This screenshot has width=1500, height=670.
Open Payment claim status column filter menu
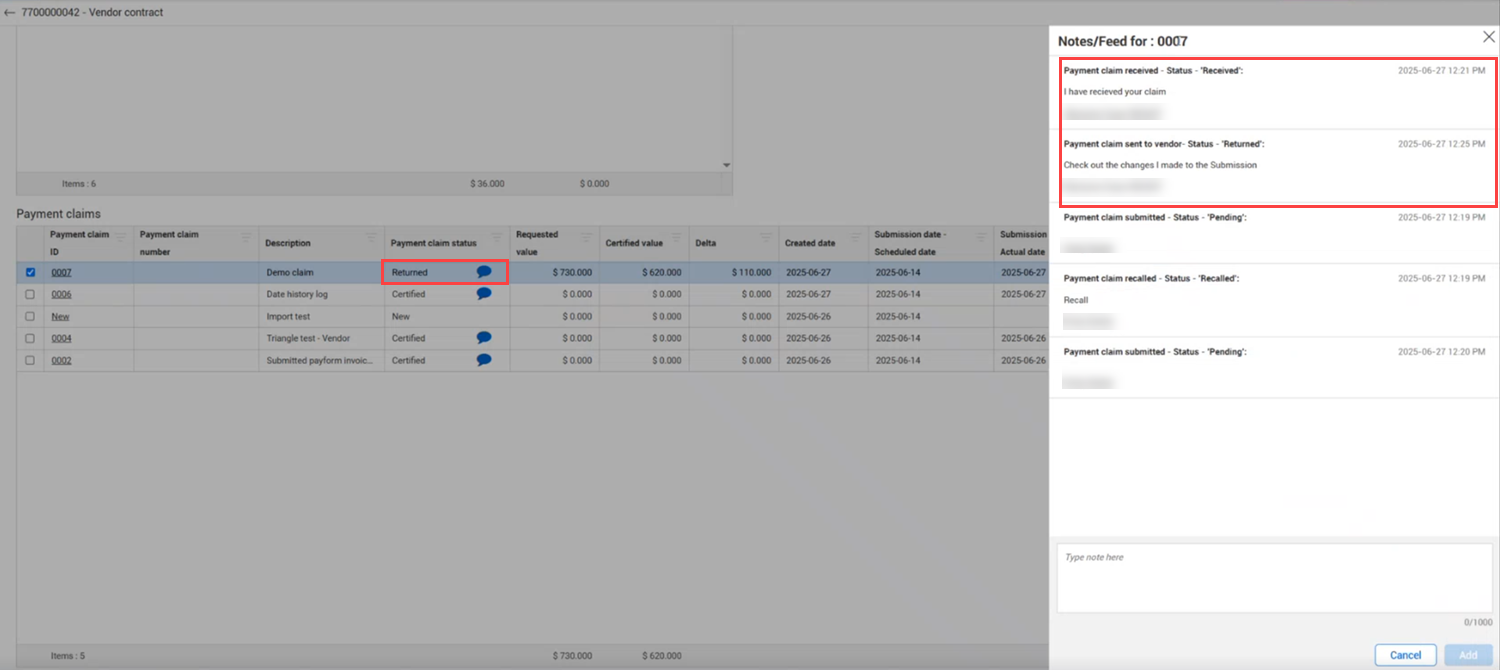coord(497,238)
